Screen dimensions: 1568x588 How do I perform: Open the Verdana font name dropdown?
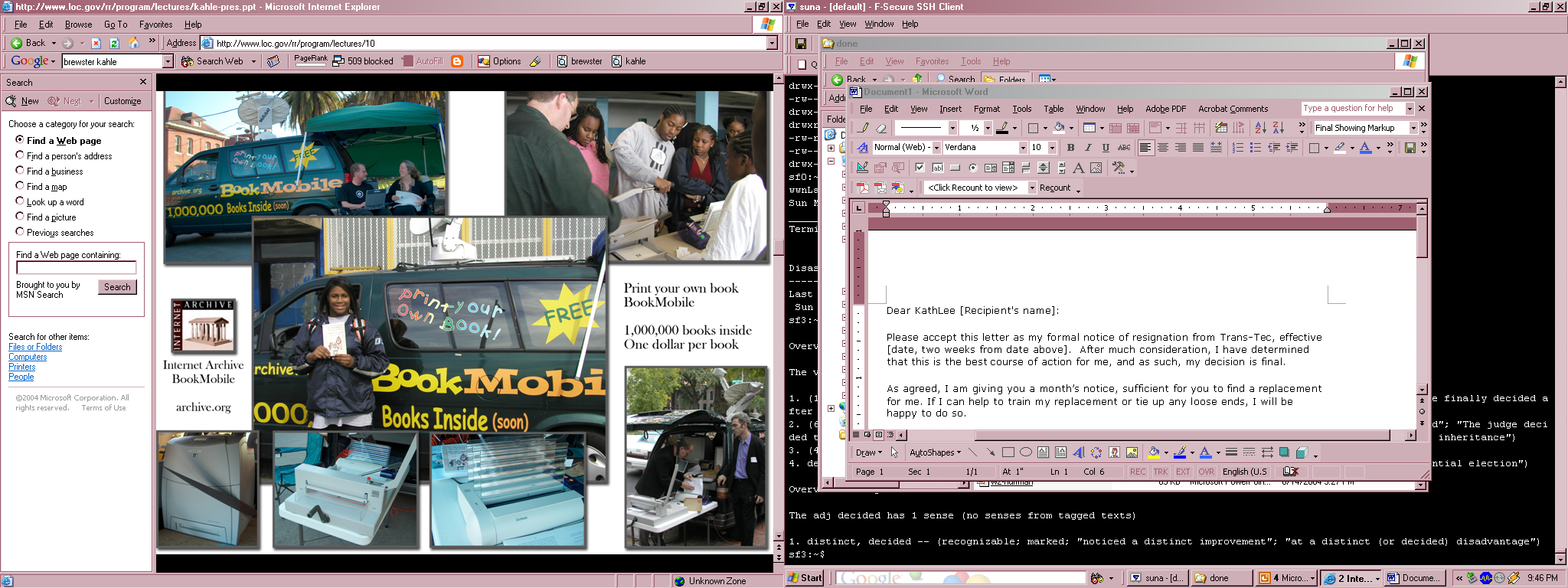coord(1022,148)
